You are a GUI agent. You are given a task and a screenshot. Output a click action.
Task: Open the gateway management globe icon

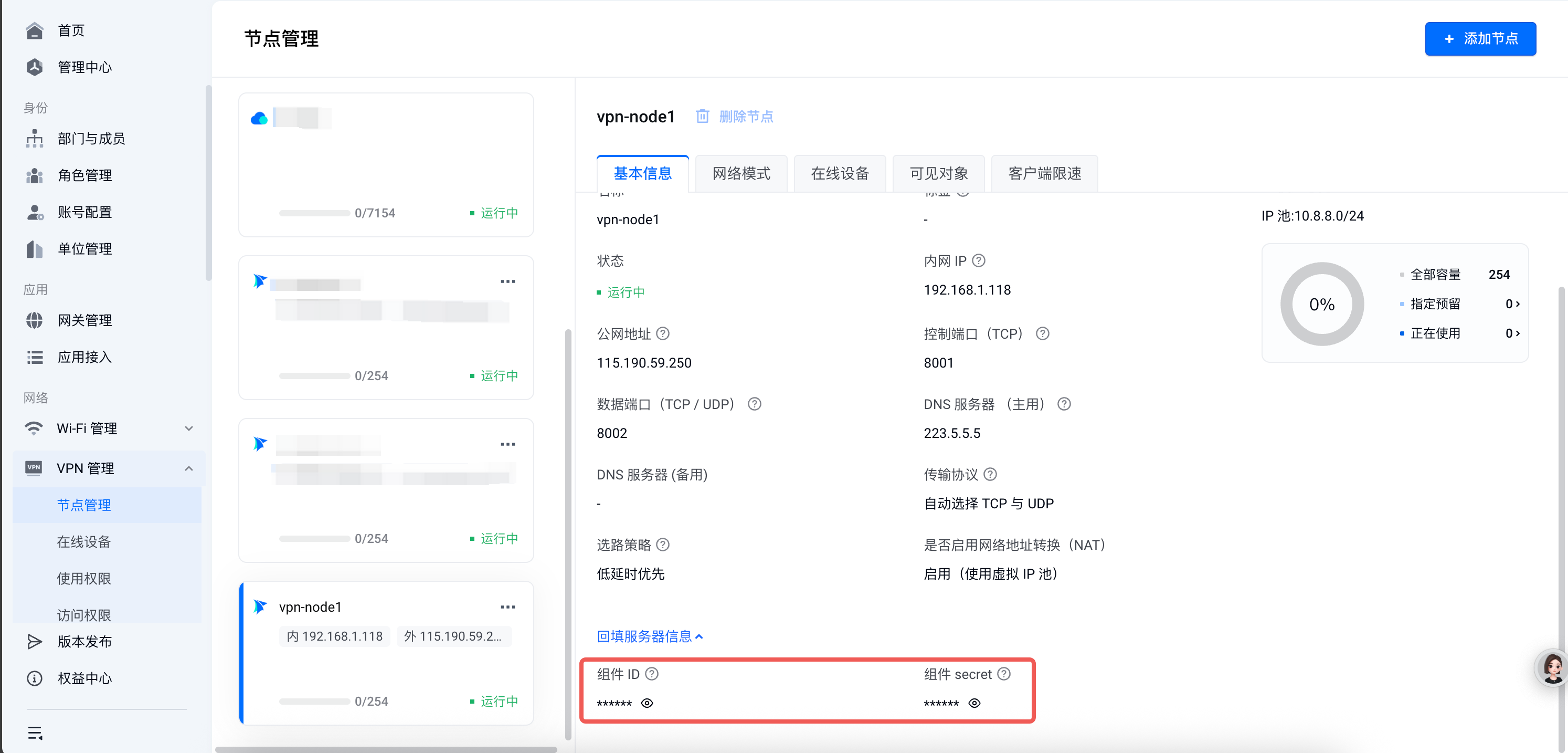[x=35, y=320]
